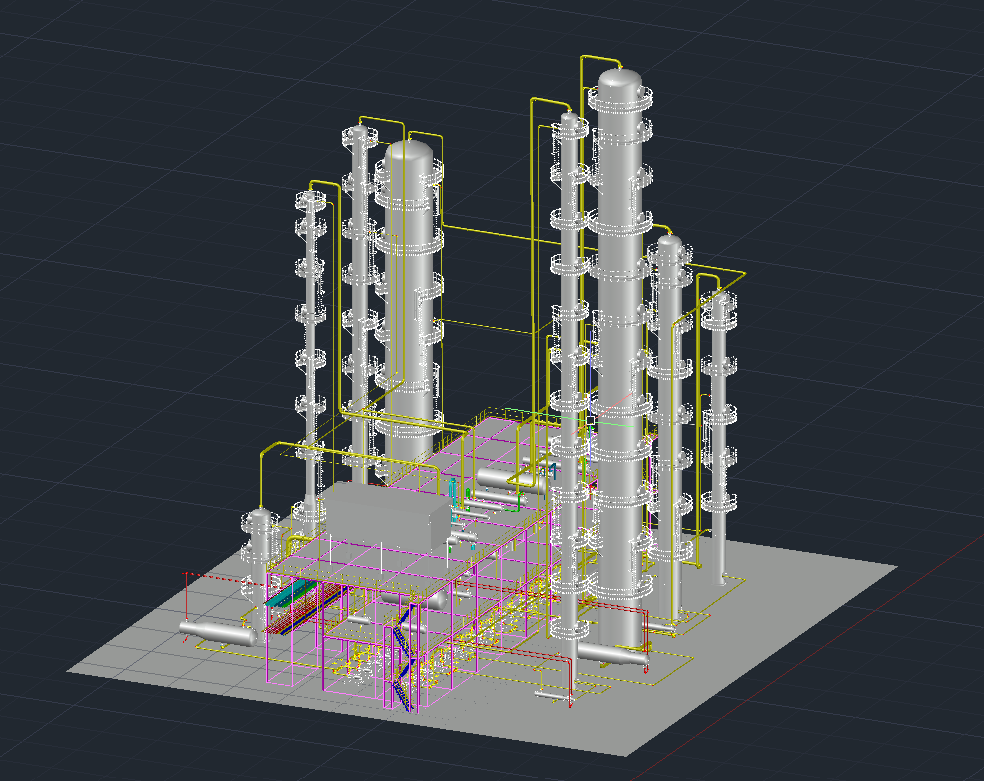Select the horizontal vessel lying on the ground slab
Screen dimensions: 984x781
218,633
